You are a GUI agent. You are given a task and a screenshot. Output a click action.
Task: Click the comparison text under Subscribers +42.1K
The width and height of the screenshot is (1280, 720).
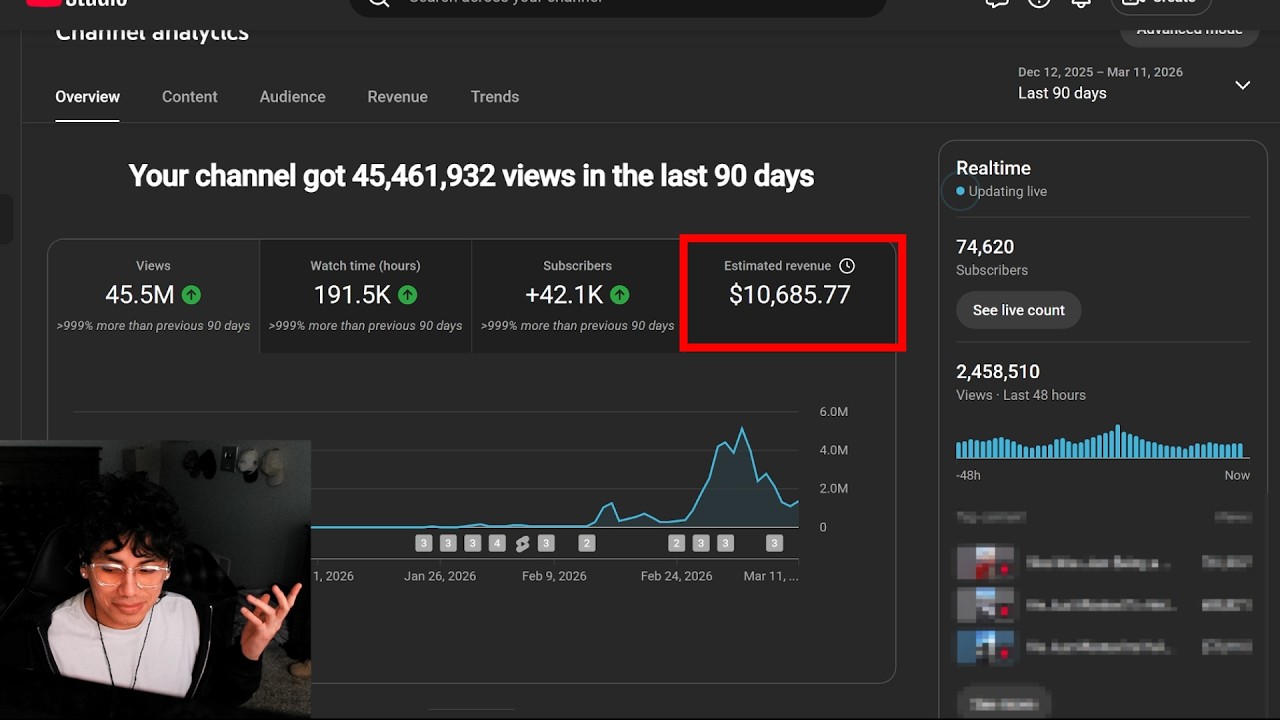coord(577,326)
